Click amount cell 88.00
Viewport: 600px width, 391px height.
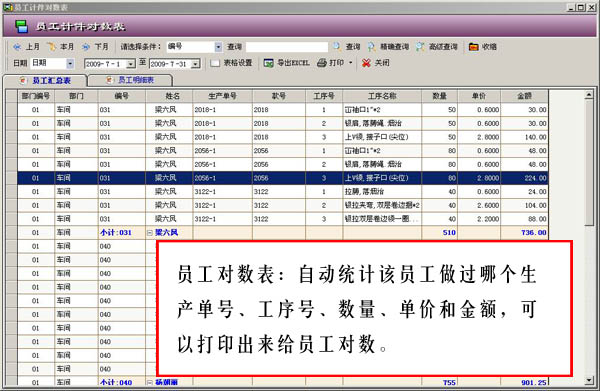pyautogui.click(x=525, y=219)
